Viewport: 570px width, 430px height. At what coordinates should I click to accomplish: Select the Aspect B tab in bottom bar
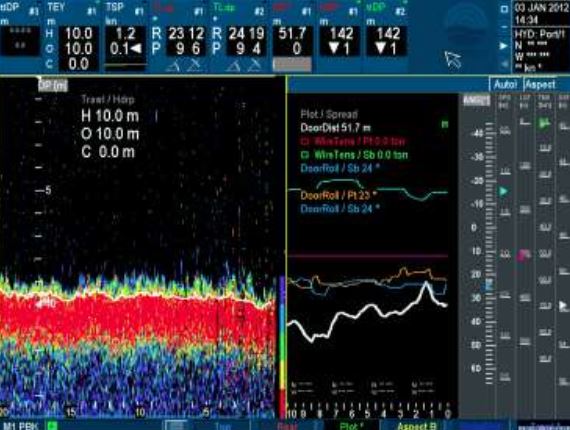coord(416,426)
